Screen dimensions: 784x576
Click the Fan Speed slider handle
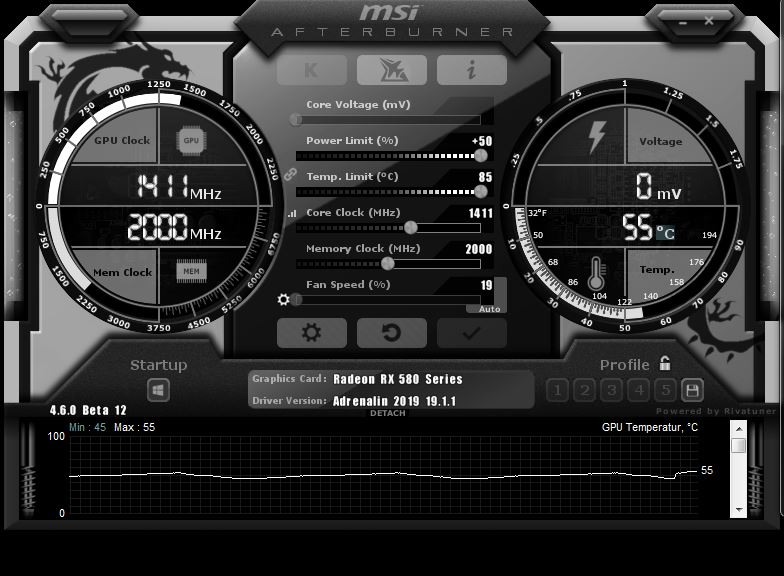(296, 300)
